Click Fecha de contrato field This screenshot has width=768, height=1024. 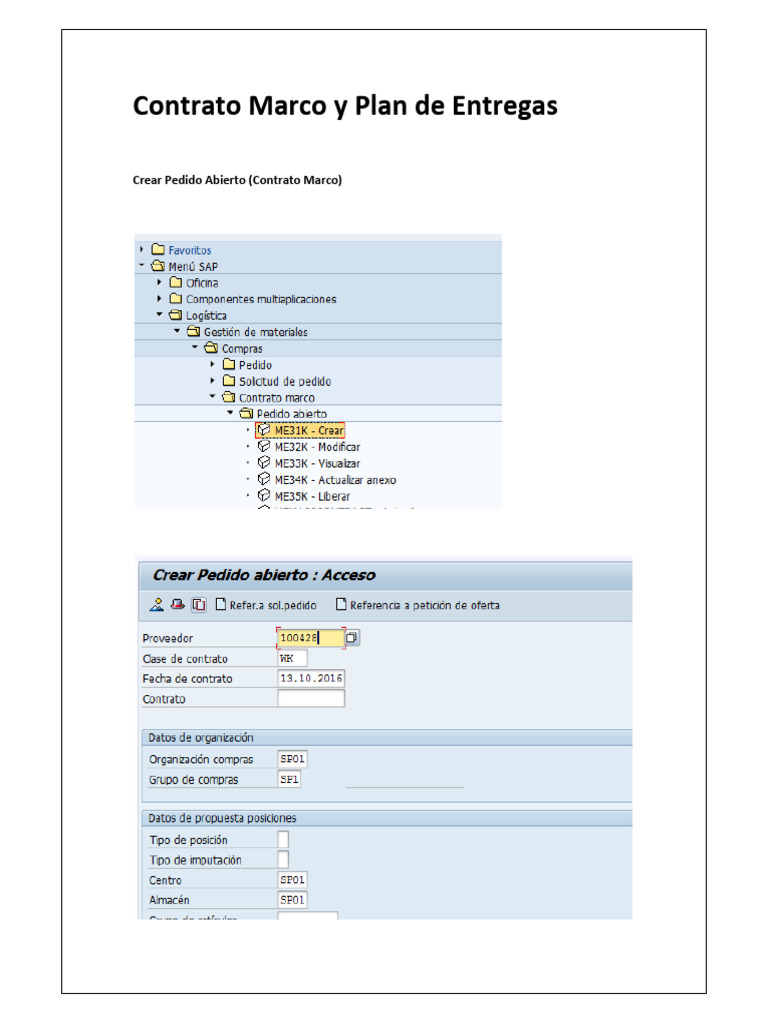coord(311,679)
